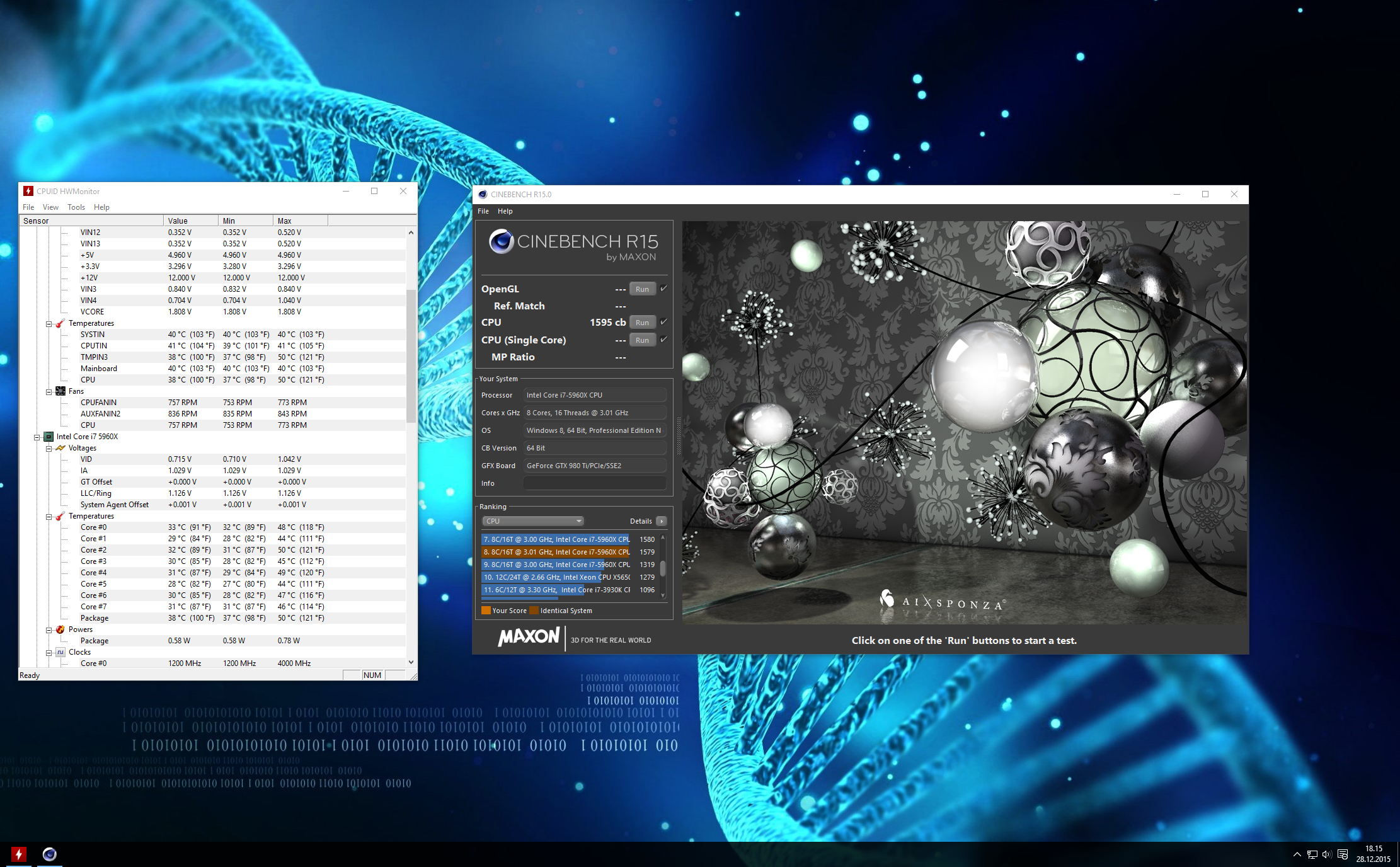Toggle the OpenGL test checkbox

coord(663,289)
